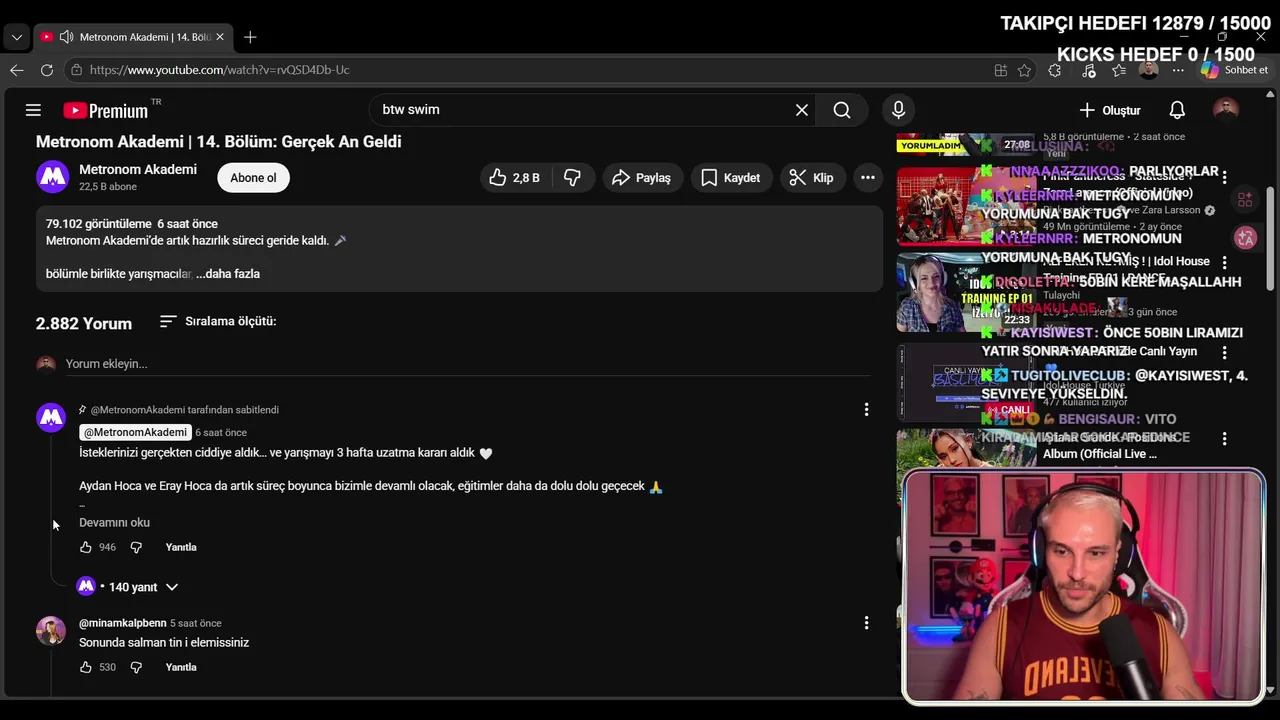Image resolution: width=1280 pixels, height=720 pixels.
Task: Mute the tab via speaker icon
Action: pos(66,37)
